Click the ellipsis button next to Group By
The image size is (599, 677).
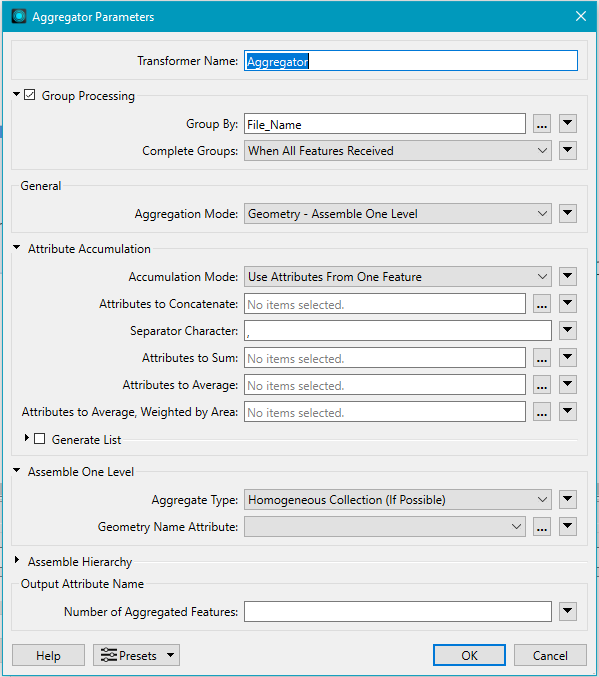(x=542, y=124)
